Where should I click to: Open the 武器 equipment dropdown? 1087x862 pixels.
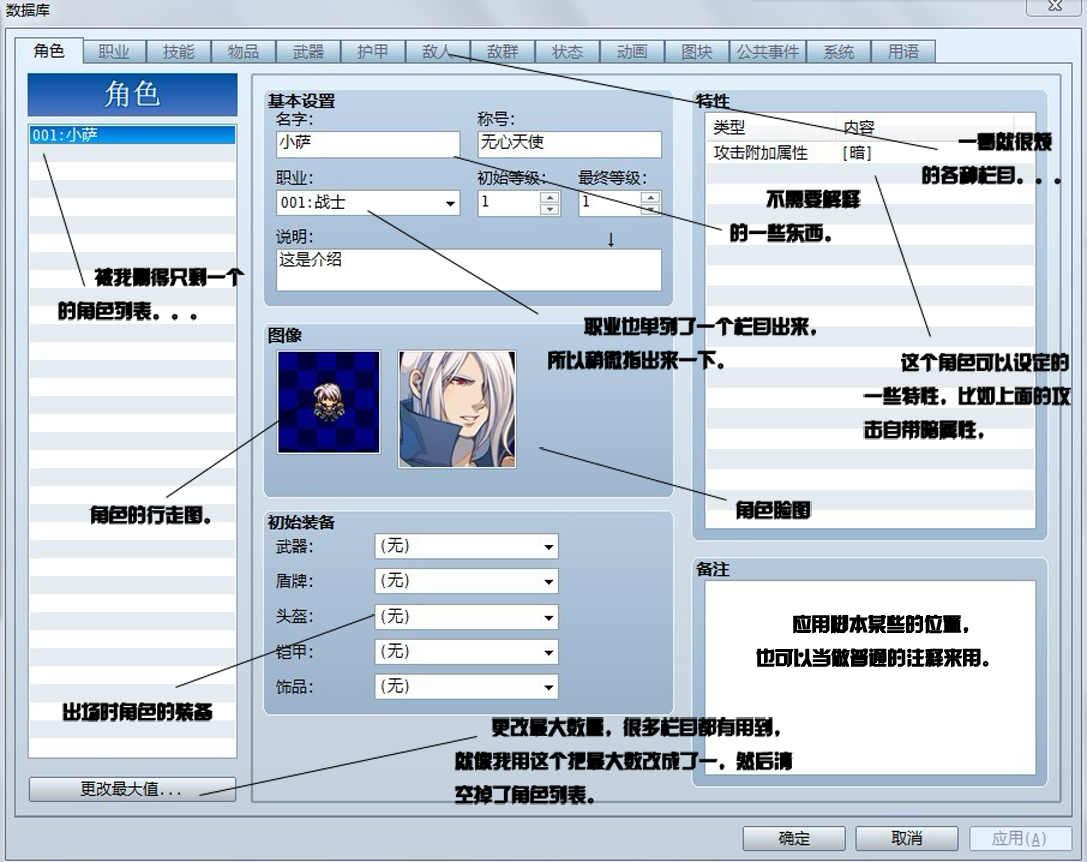coord(466,546)
